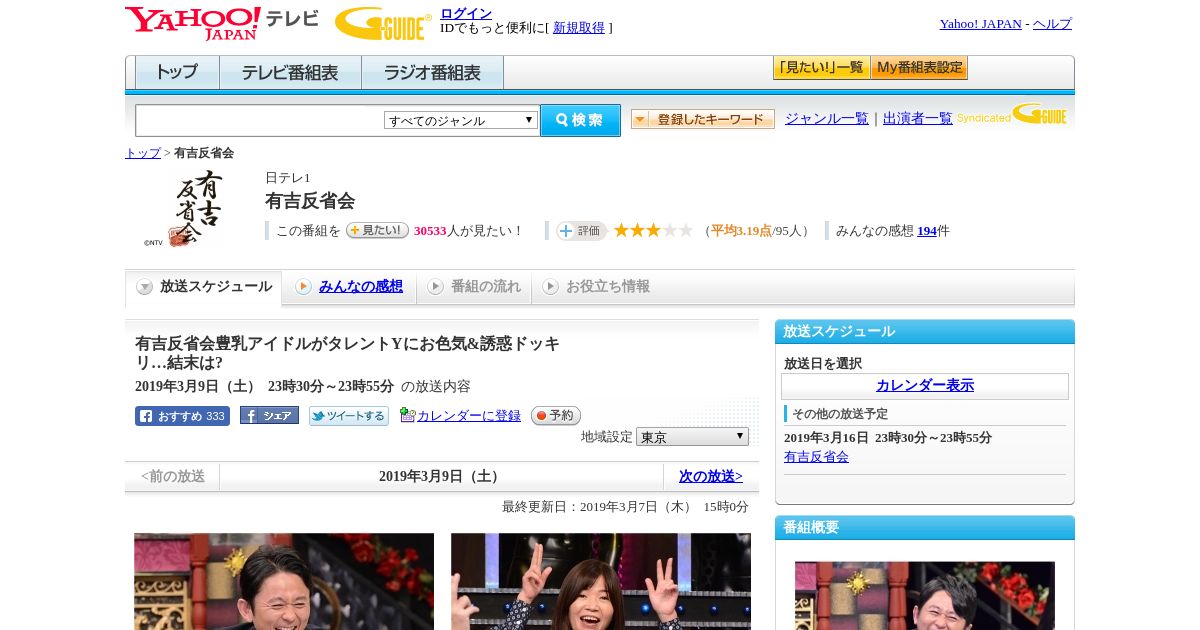This screenshot has height=630, width=1200.
Task: Click the 30533 want-to-watch count
Action: coord(430,231)
